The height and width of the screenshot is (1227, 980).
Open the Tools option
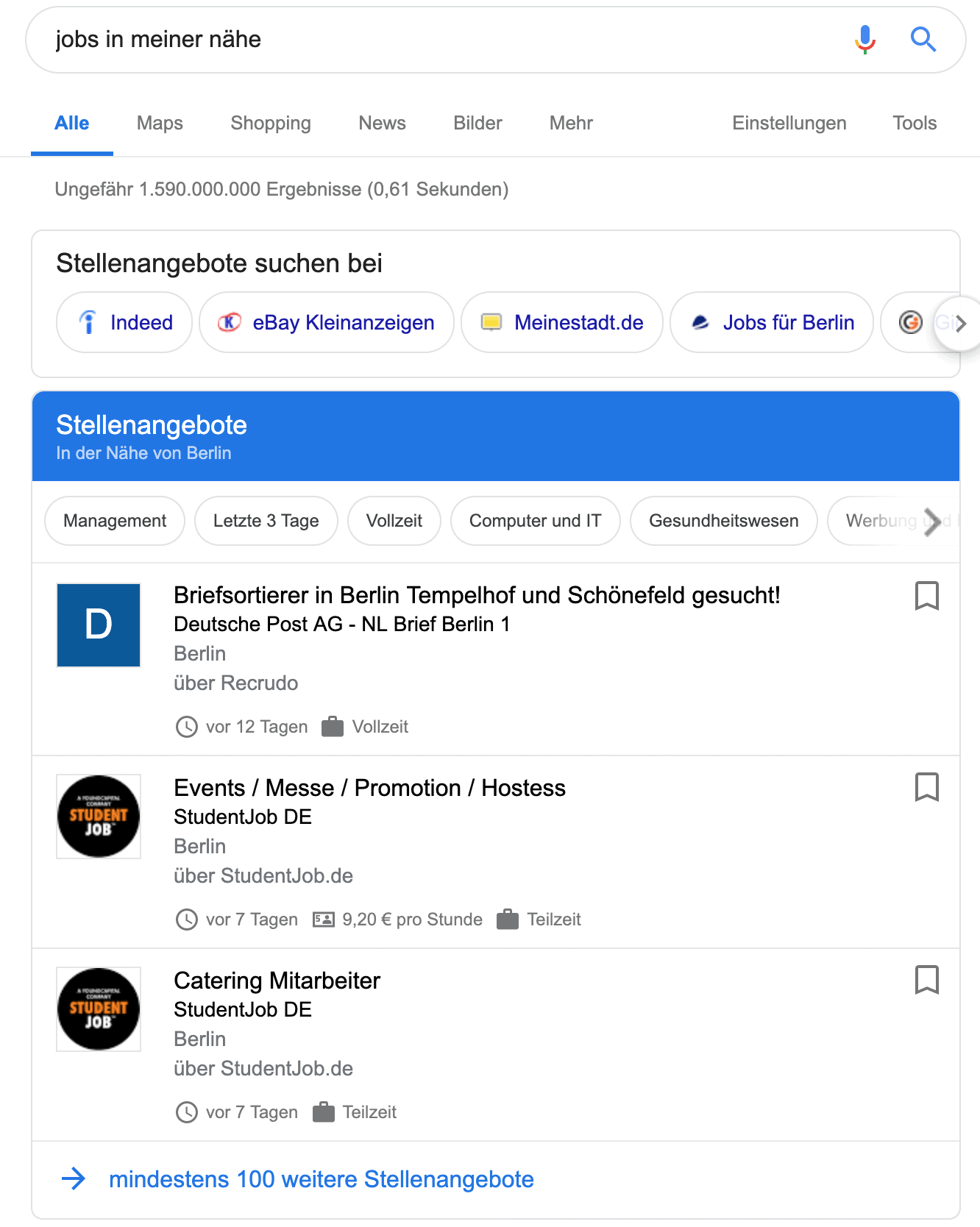[915, 123]
